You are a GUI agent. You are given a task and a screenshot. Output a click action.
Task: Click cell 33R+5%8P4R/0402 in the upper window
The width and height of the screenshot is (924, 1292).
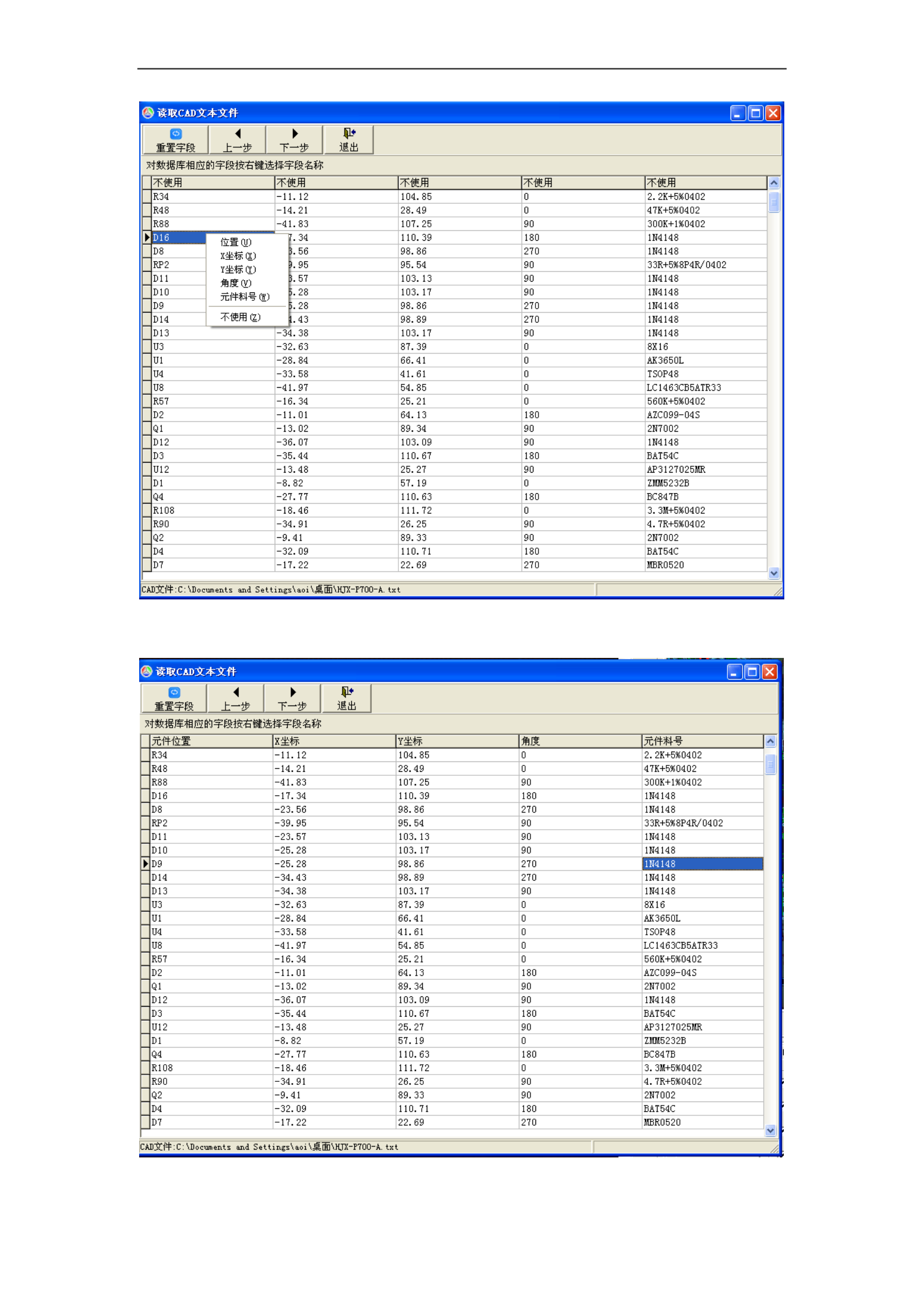tap(706, 265)
